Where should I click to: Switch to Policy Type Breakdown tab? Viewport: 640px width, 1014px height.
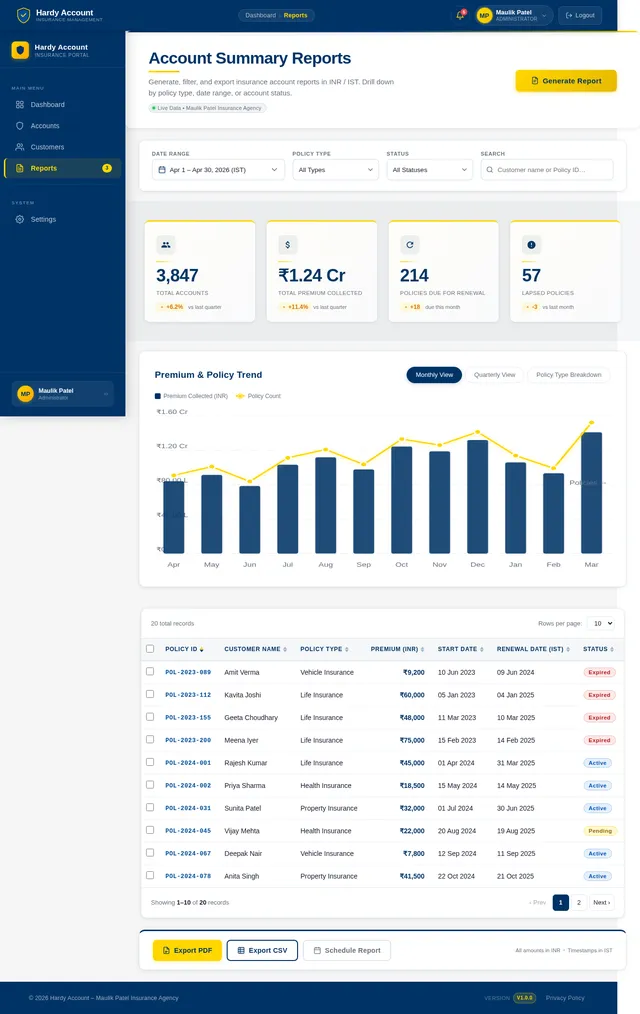pyautogui.click(x=568, y=375)
